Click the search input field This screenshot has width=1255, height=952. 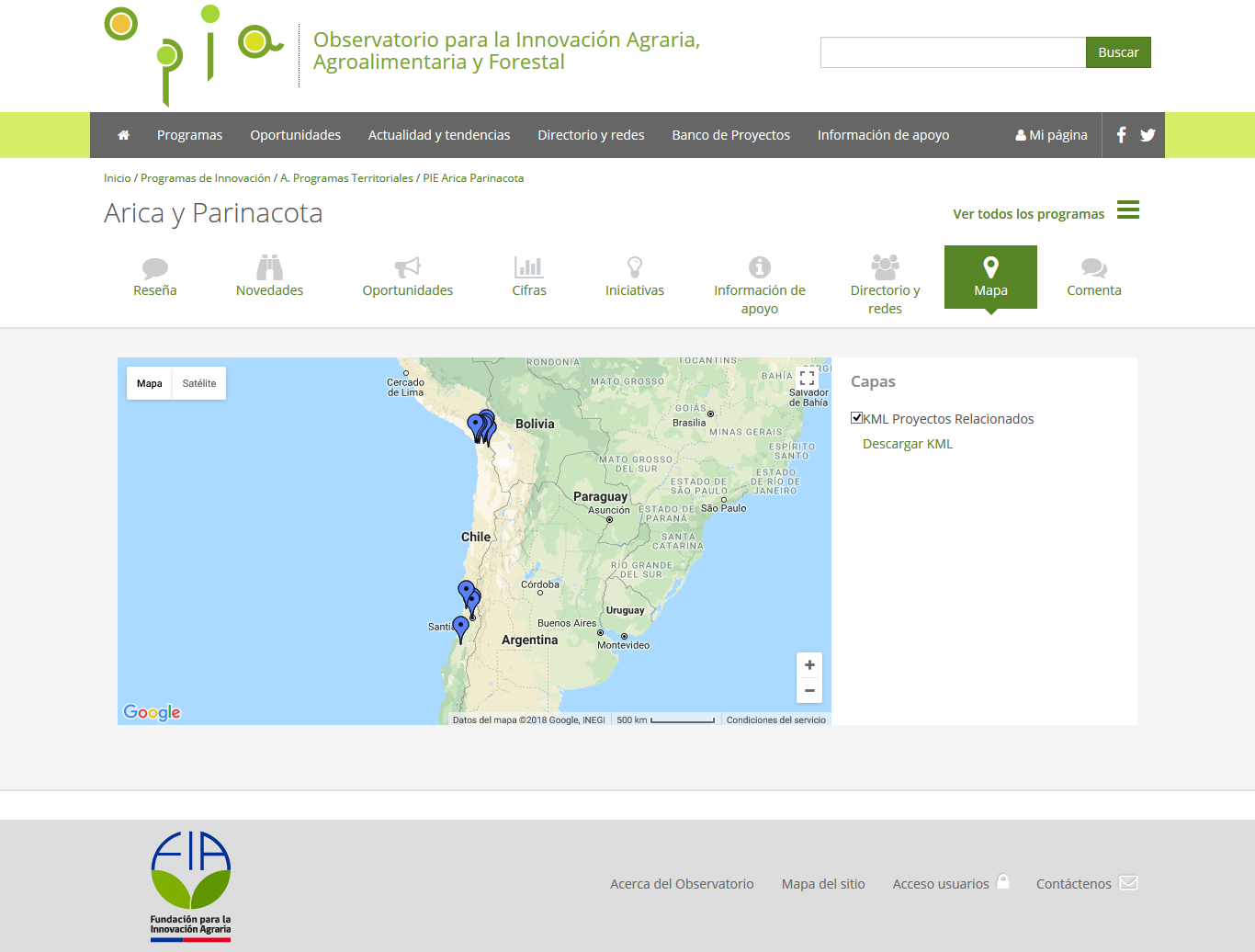point(953,52)
